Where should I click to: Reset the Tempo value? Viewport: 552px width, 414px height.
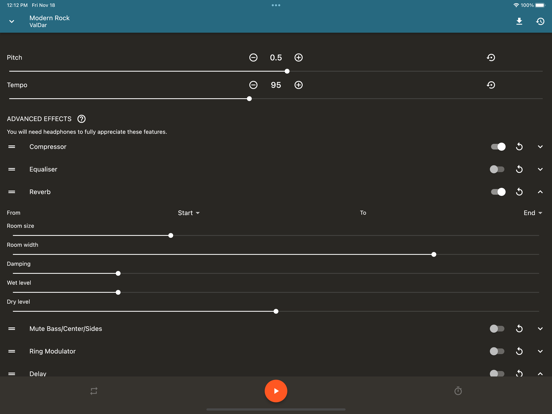point(491,85)
